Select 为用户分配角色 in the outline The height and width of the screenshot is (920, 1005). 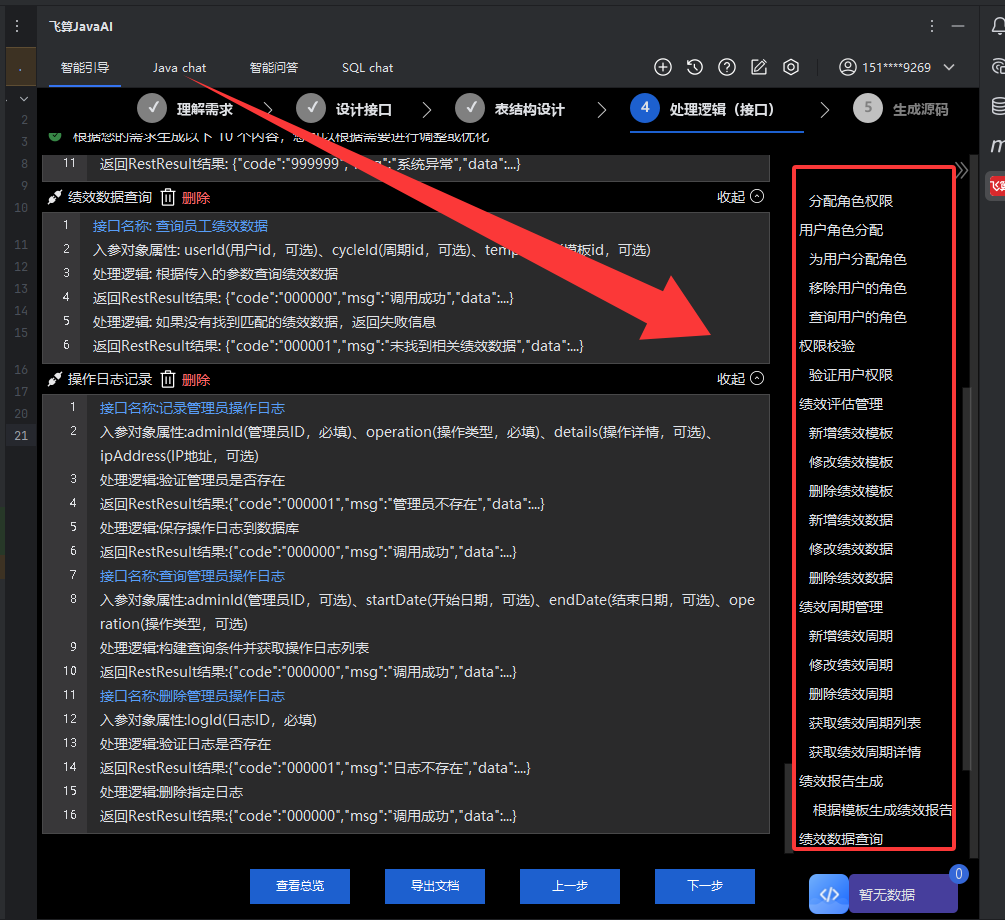[x=858, y=259]
